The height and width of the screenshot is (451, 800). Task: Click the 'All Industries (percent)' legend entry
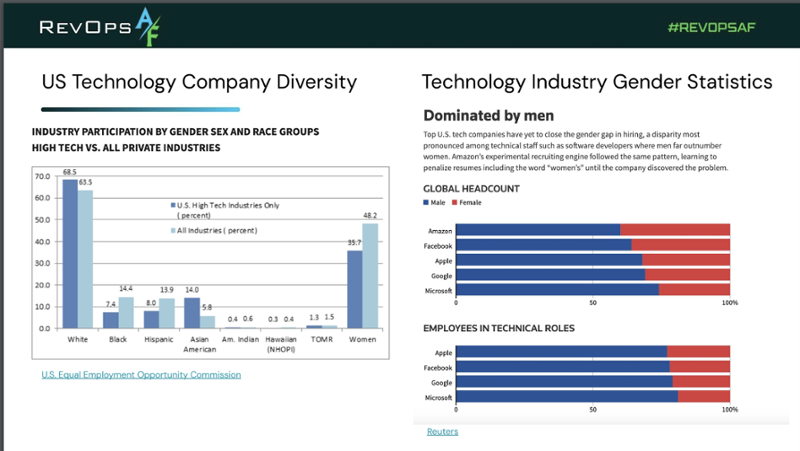(x=214, y=231)
